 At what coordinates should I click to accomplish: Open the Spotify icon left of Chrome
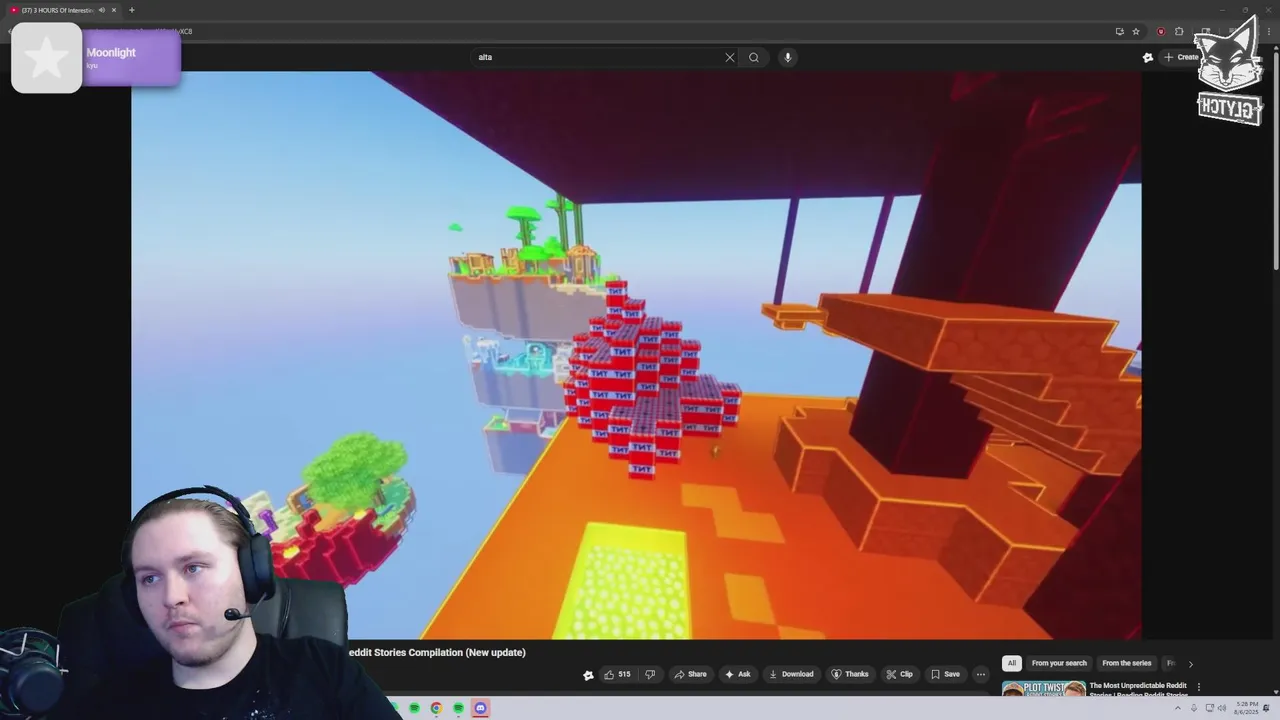click(414, 708)
